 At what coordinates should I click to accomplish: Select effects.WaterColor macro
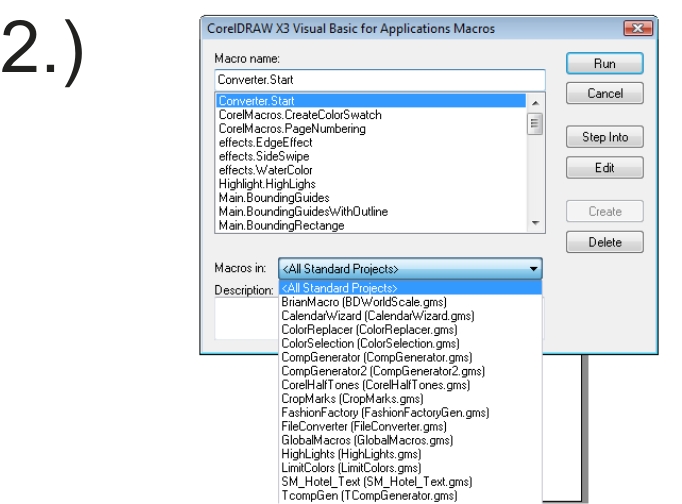pyautogui.click(x=371, y=170)
